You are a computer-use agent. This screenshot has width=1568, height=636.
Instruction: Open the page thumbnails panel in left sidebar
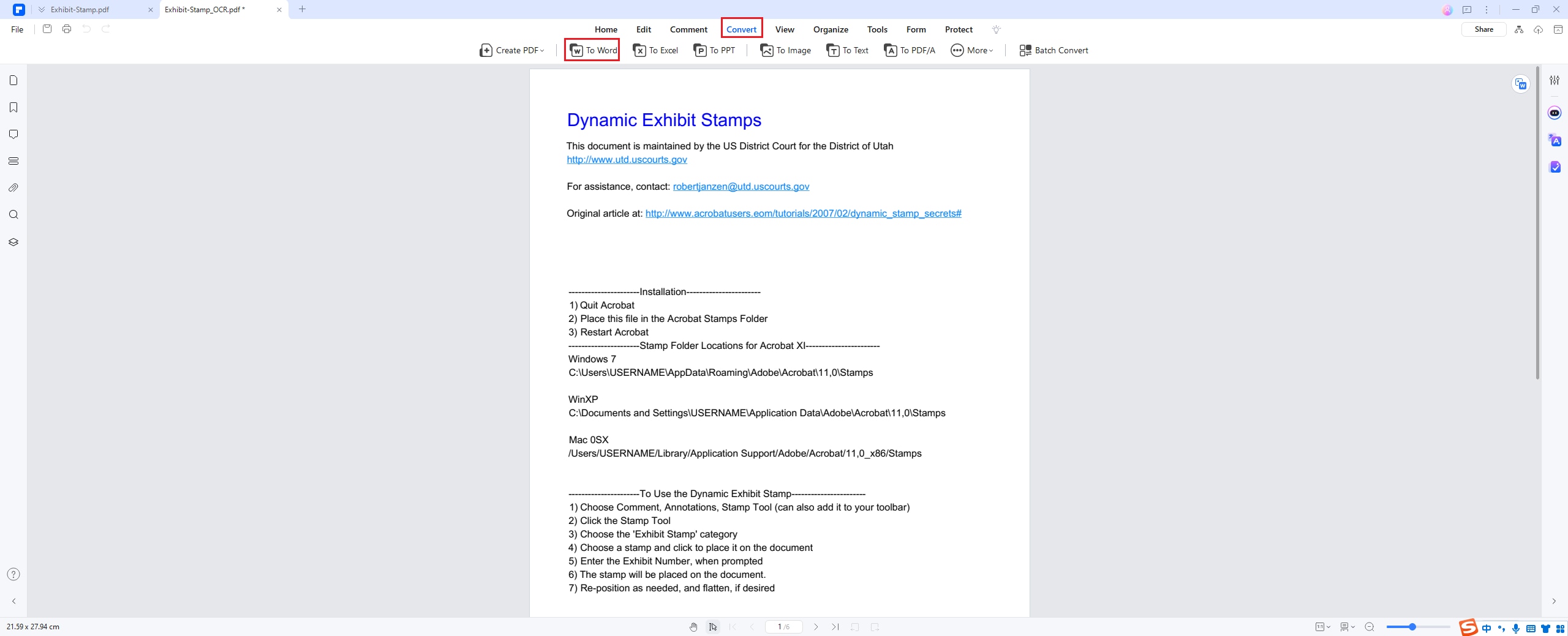pos(13,80)
